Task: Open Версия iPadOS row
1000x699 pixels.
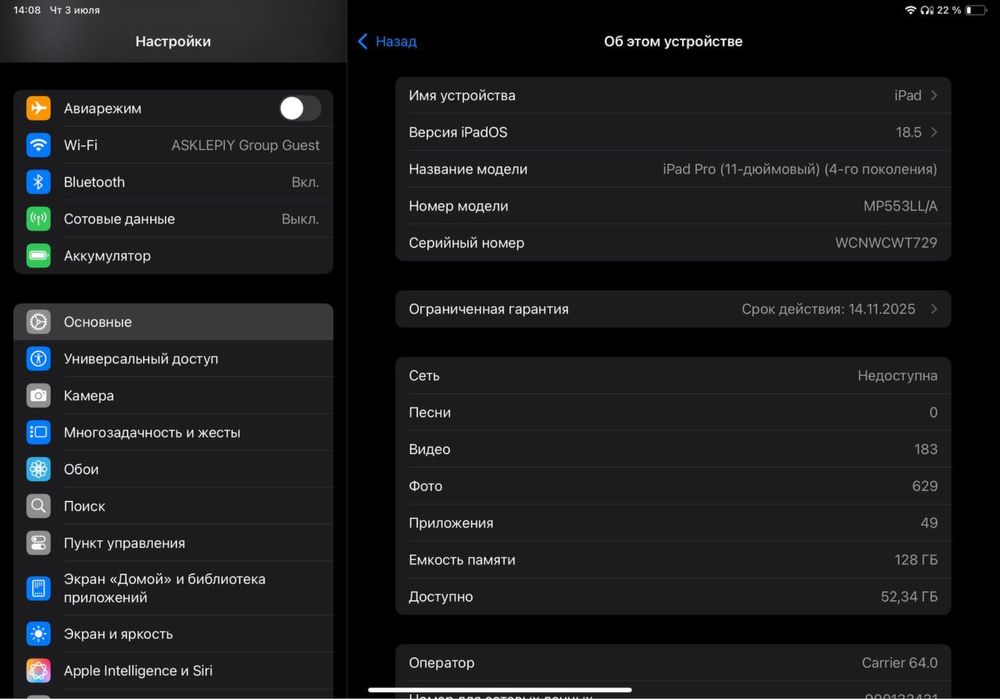Action: (673, 133)
